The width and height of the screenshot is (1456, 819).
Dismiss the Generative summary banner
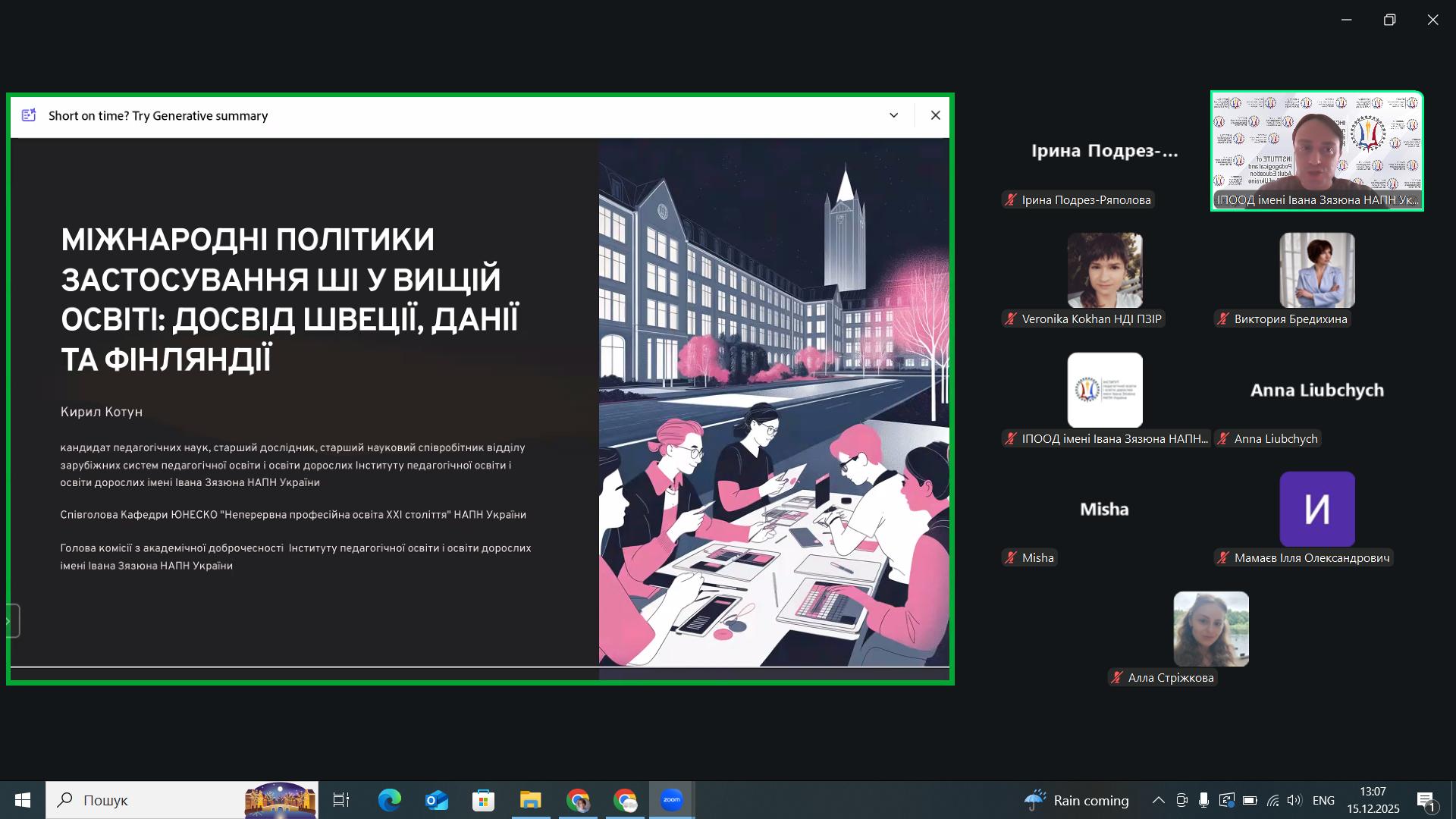tap(935, 115)
